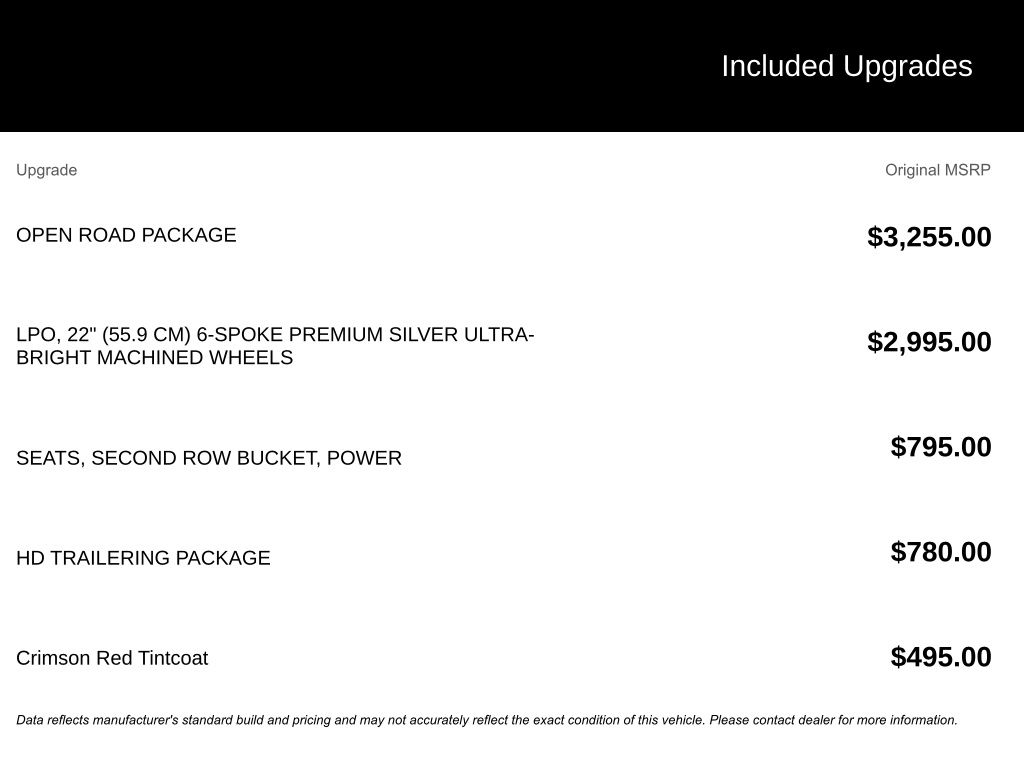
Task: Select the OPEN ROAD PACKAGE upgrade name
Action: pyautogui.click(x=126, y=235)
